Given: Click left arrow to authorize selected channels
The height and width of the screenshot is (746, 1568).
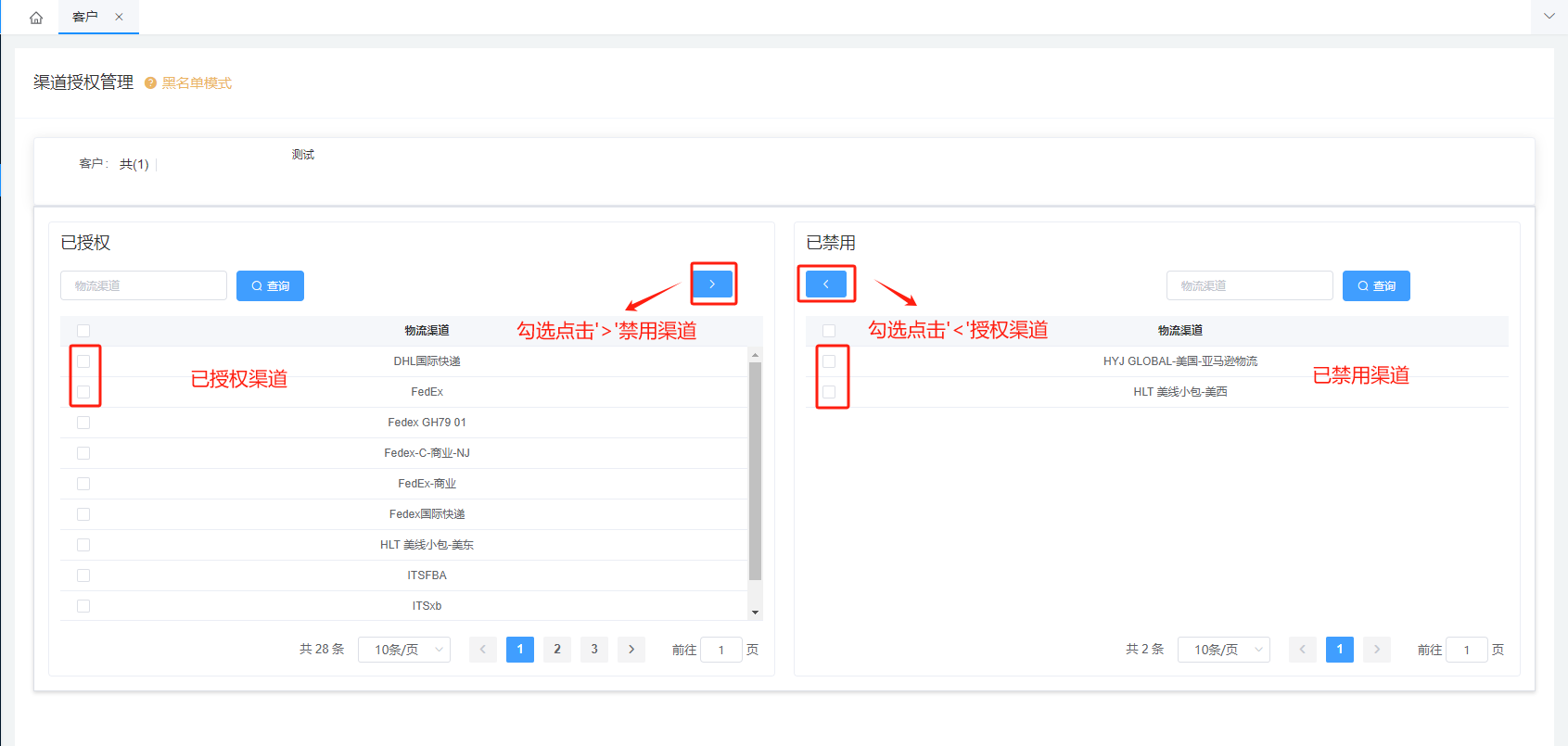Looking at the screenshot, I should (x=825, y=284).
